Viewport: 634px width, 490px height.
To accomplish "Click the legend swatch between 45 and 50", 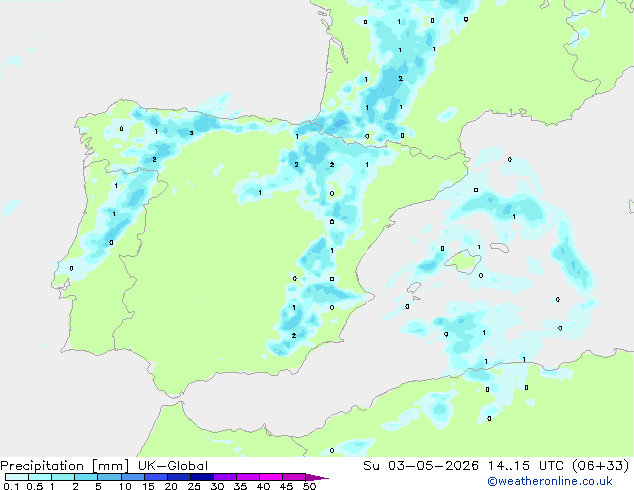I will pyautogui.click(x=294, y=477).
